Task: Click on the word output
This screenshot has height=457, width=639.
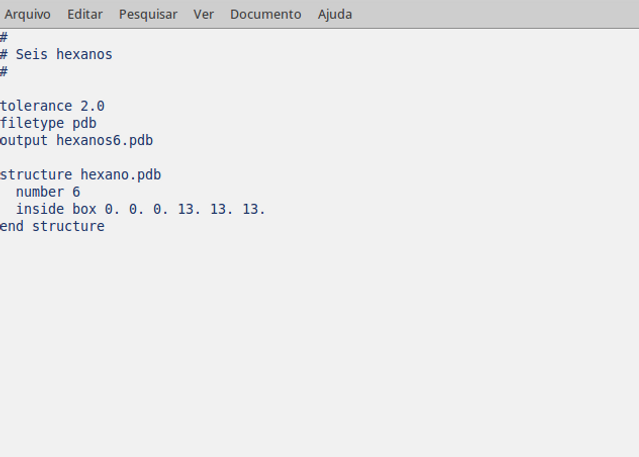Action: coord(24,140)
